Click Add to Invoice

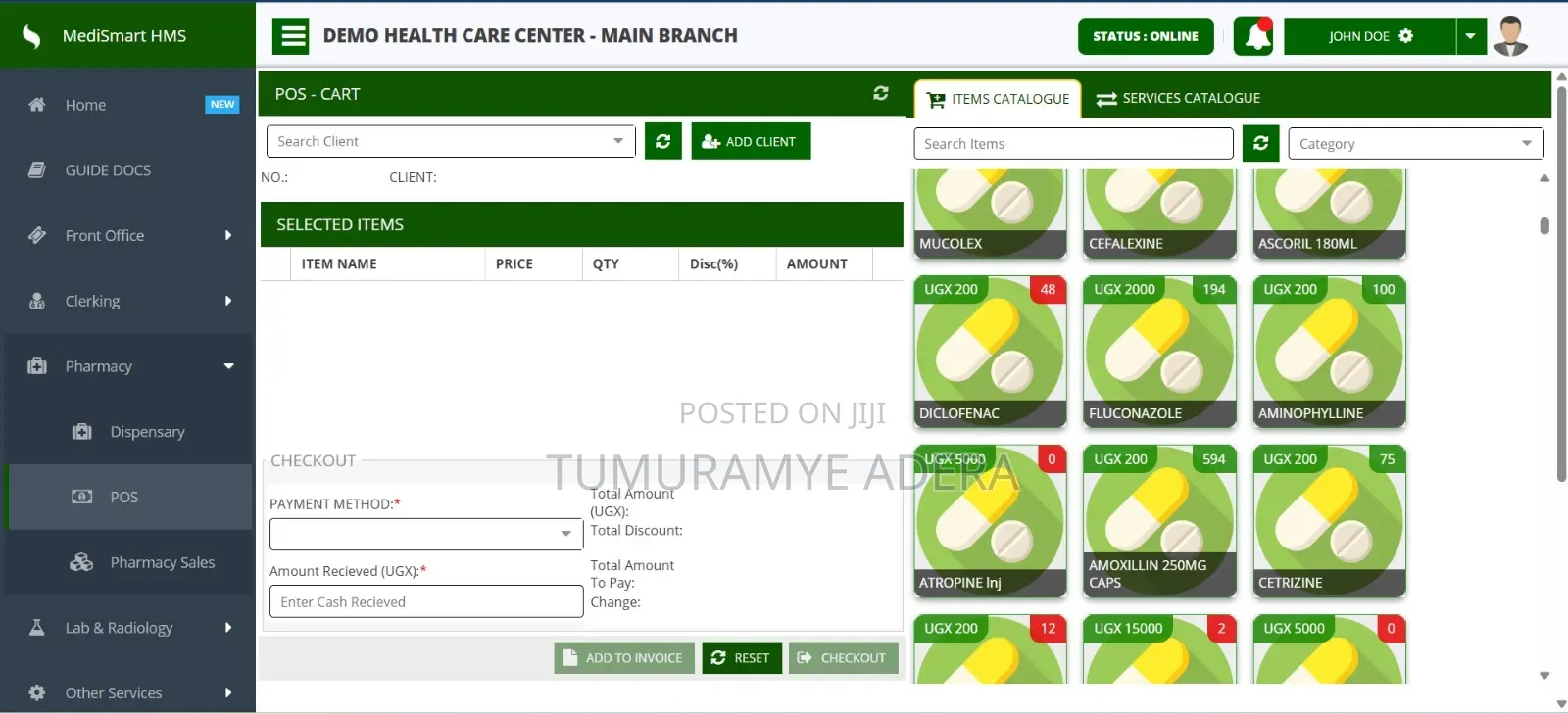[x=624, y=658]
